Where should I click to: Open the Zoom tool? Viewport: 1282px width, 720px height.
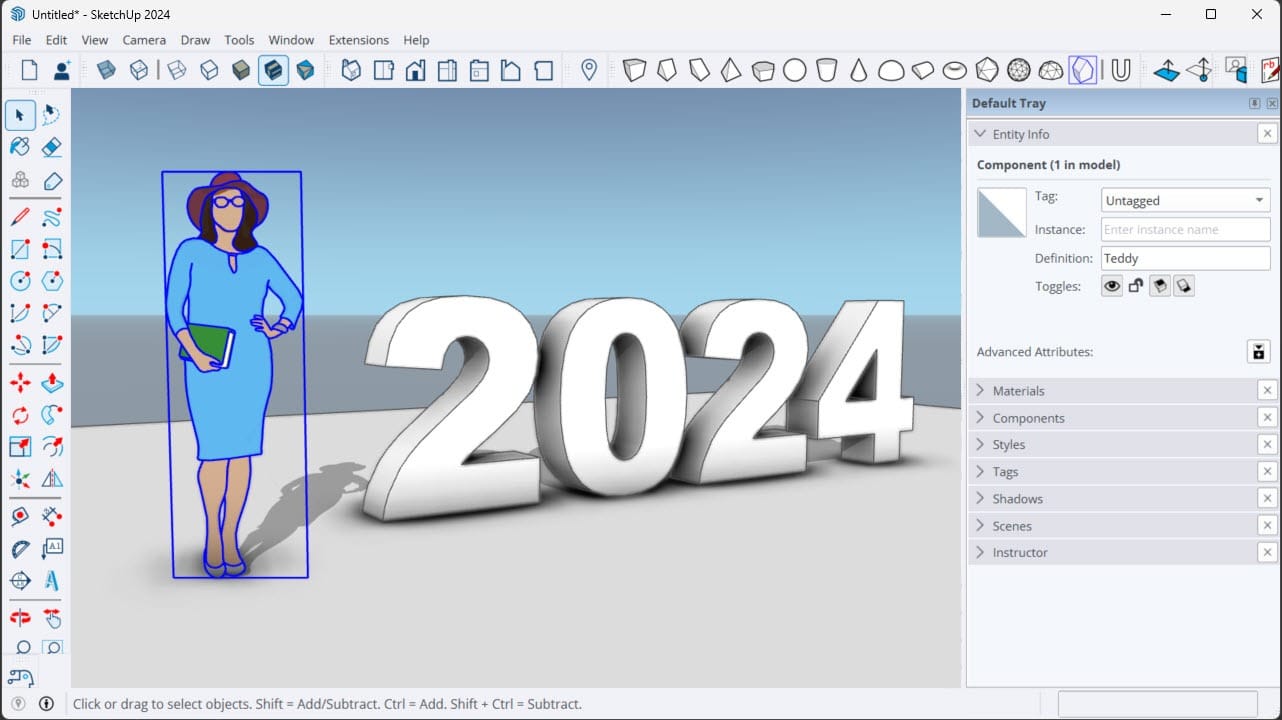tap(20, 648)
